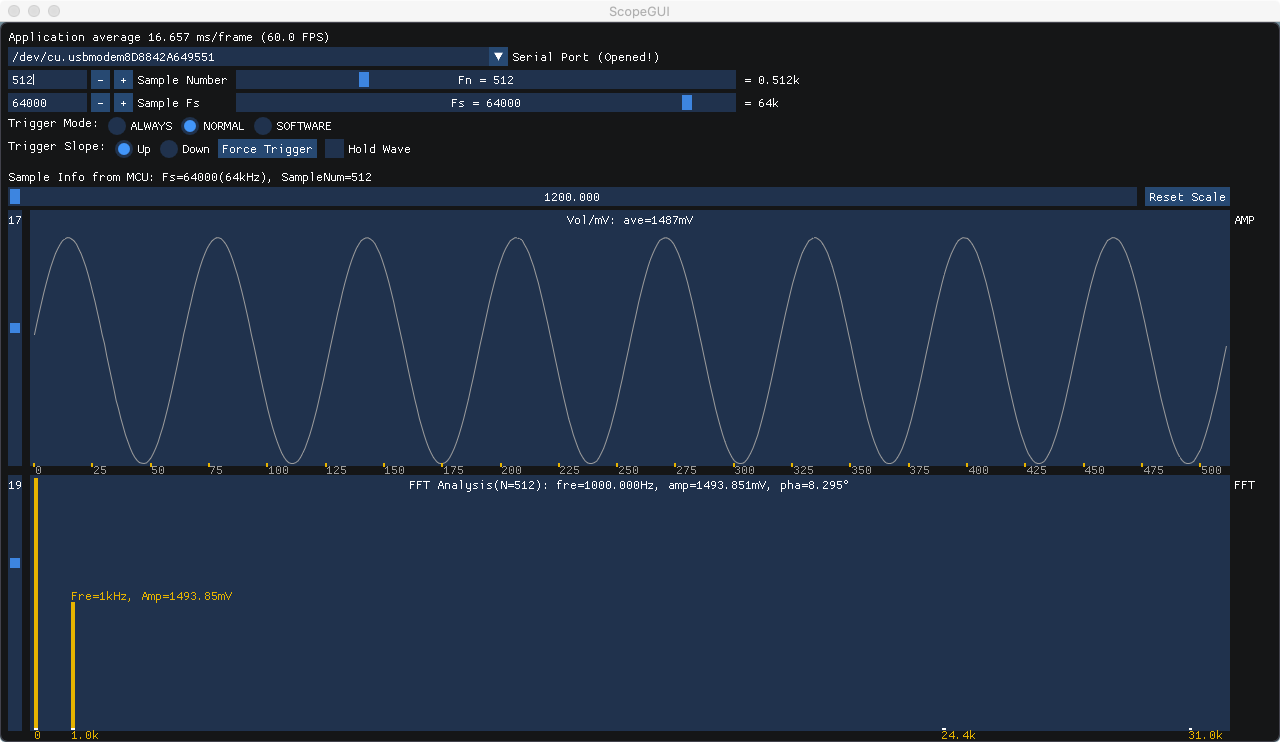
Task: Click the = 64k value label
Action: tap(761, 103)
